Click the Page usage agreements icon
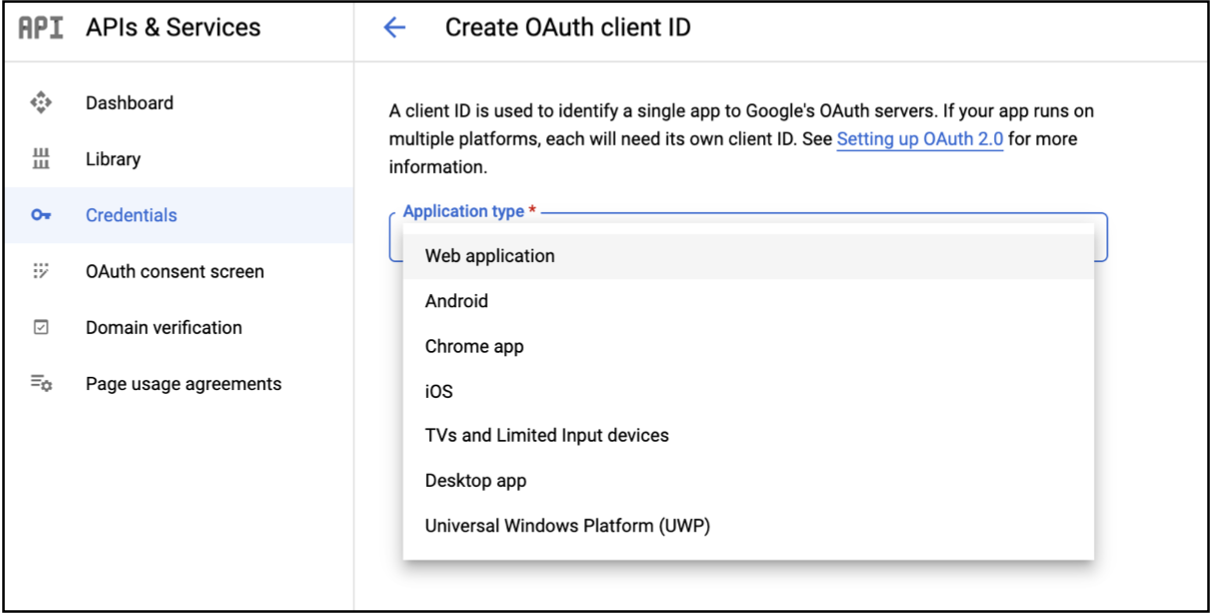Screen dimensions: 1212x614 click(41, 383)
